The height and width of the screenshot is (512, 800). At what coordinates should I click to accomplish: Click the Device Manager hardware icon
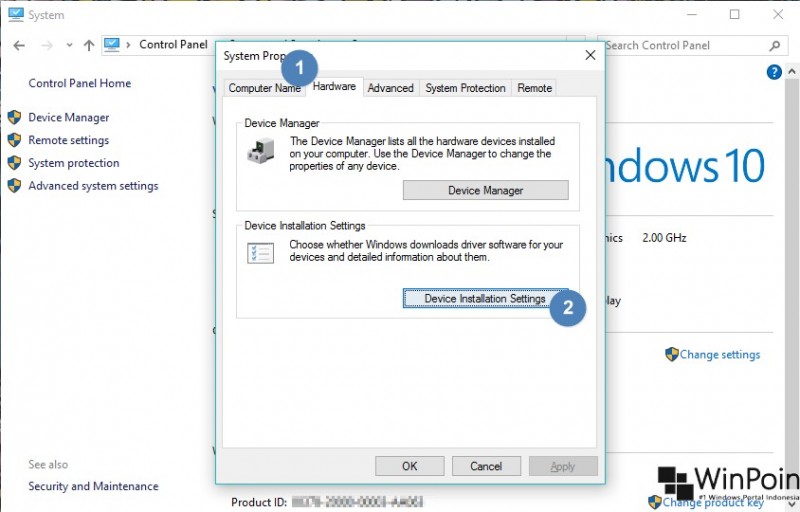pyautogui.click(x=261, y=152)
